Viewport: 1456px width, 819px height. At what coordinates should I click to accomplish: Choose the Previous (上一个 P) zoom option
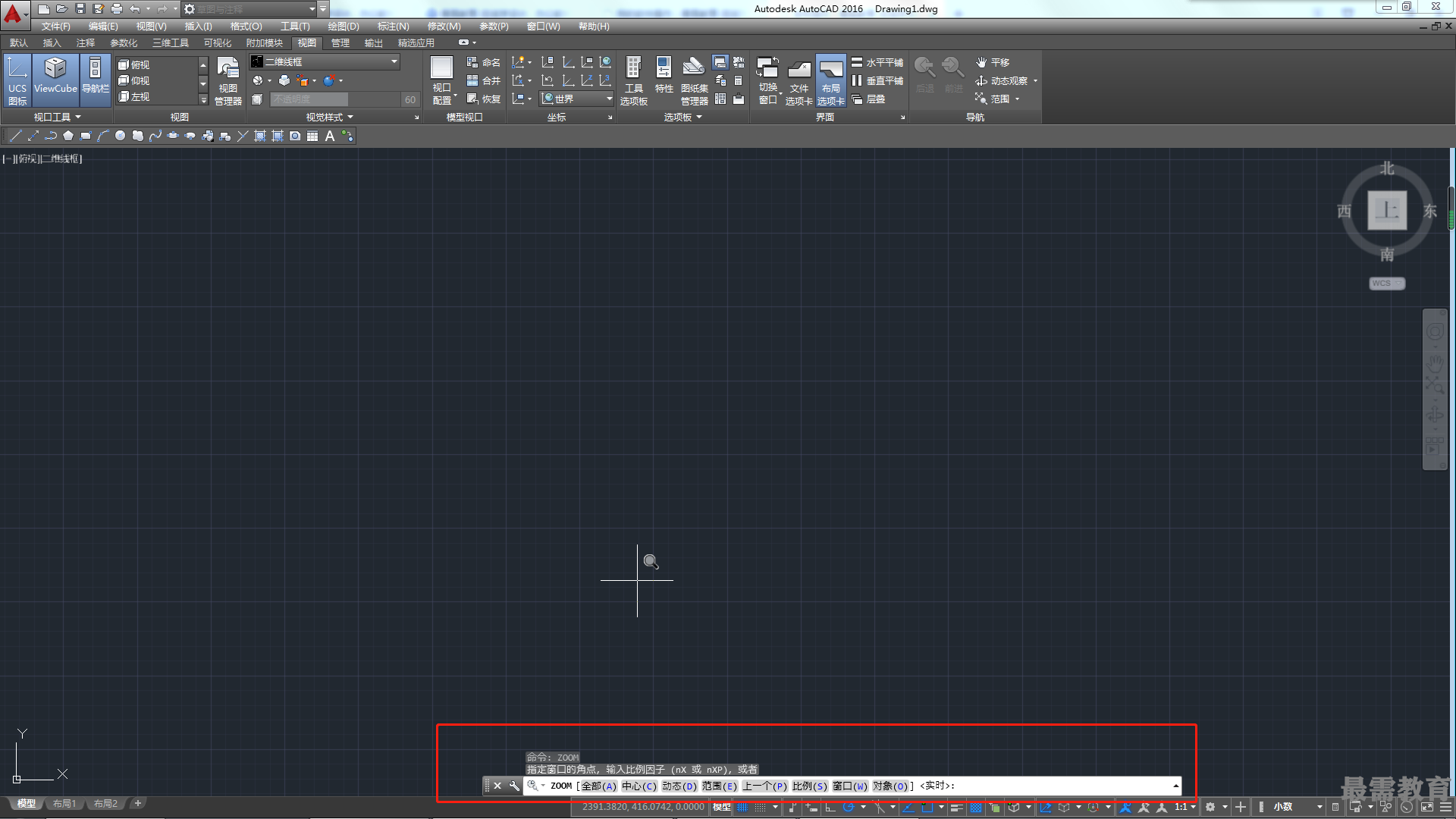coord(764,786)
